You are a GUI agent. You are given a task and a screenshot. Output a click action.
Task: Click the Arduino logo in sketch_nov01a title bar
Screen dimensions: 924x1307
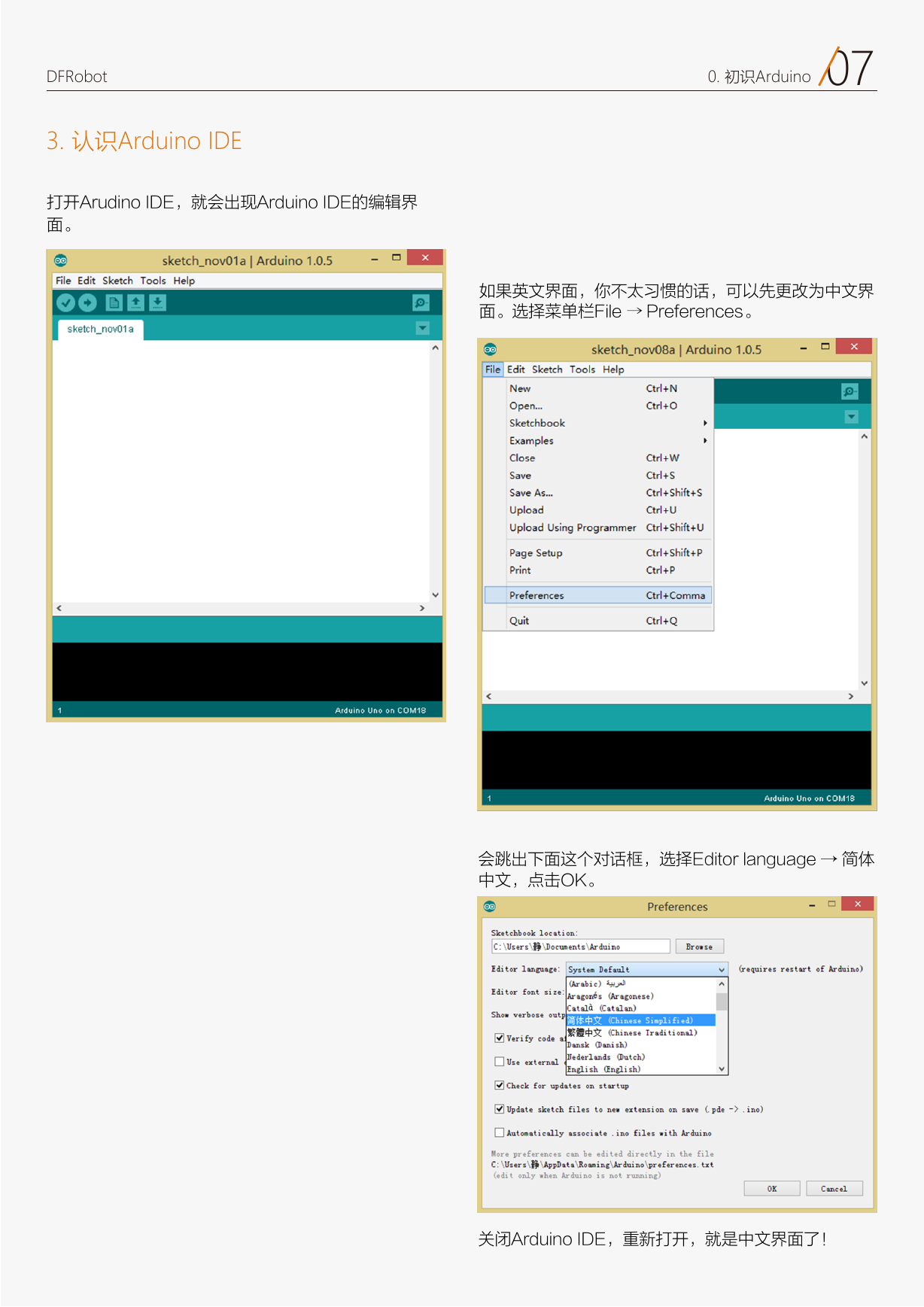pyautogui.click(x=61, y=260)
